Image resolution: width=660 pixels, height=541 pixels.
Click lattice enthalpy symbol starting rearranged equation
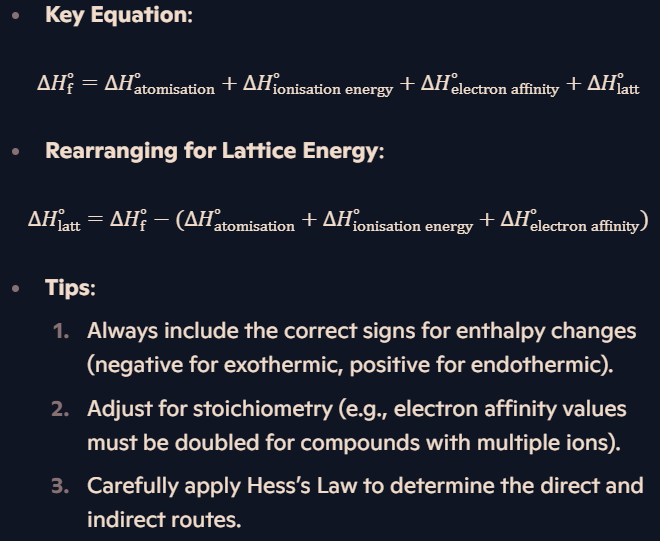pos(54,220)
